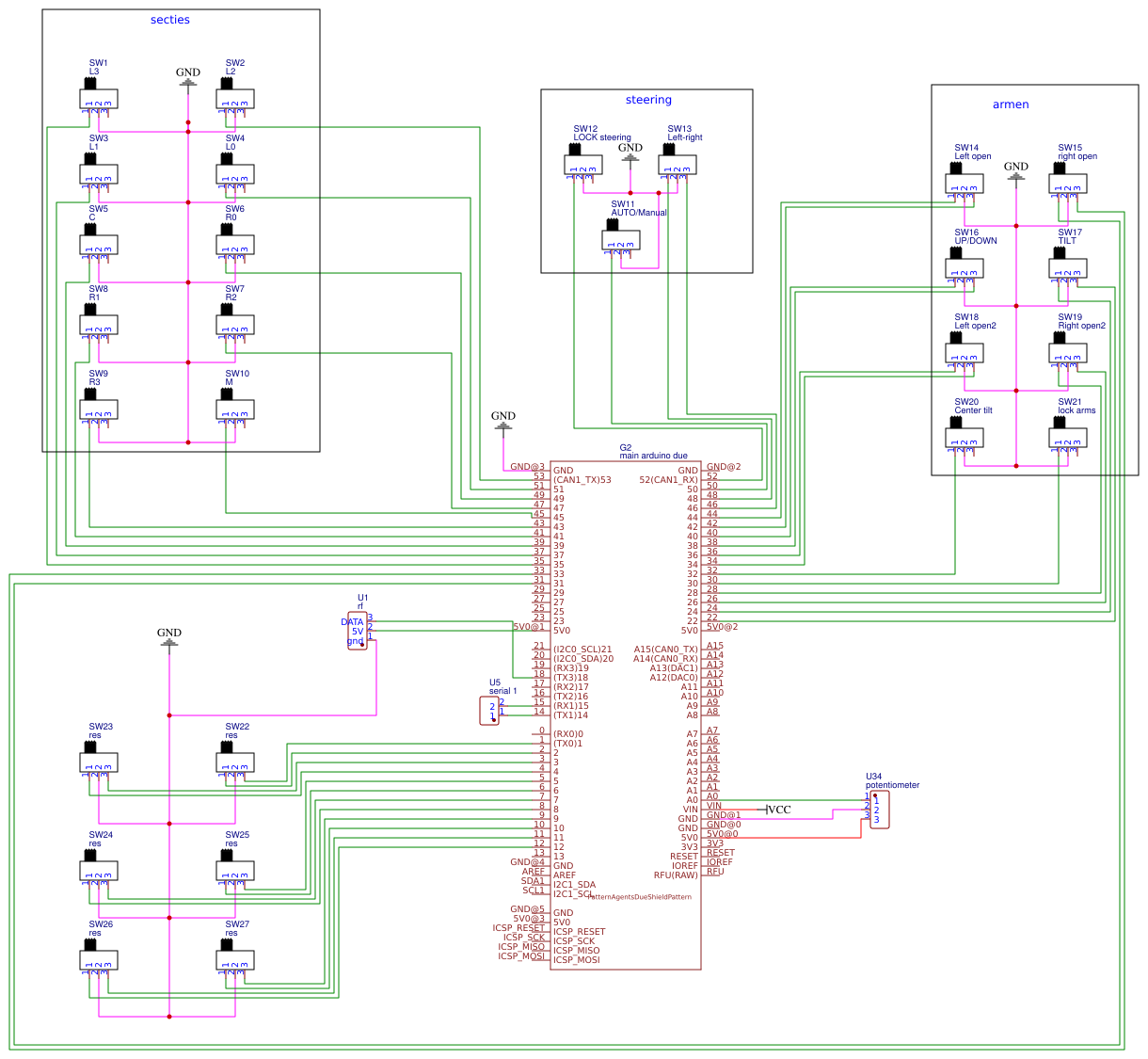Click the SW4 L0 switch symbol

point(235,172)
